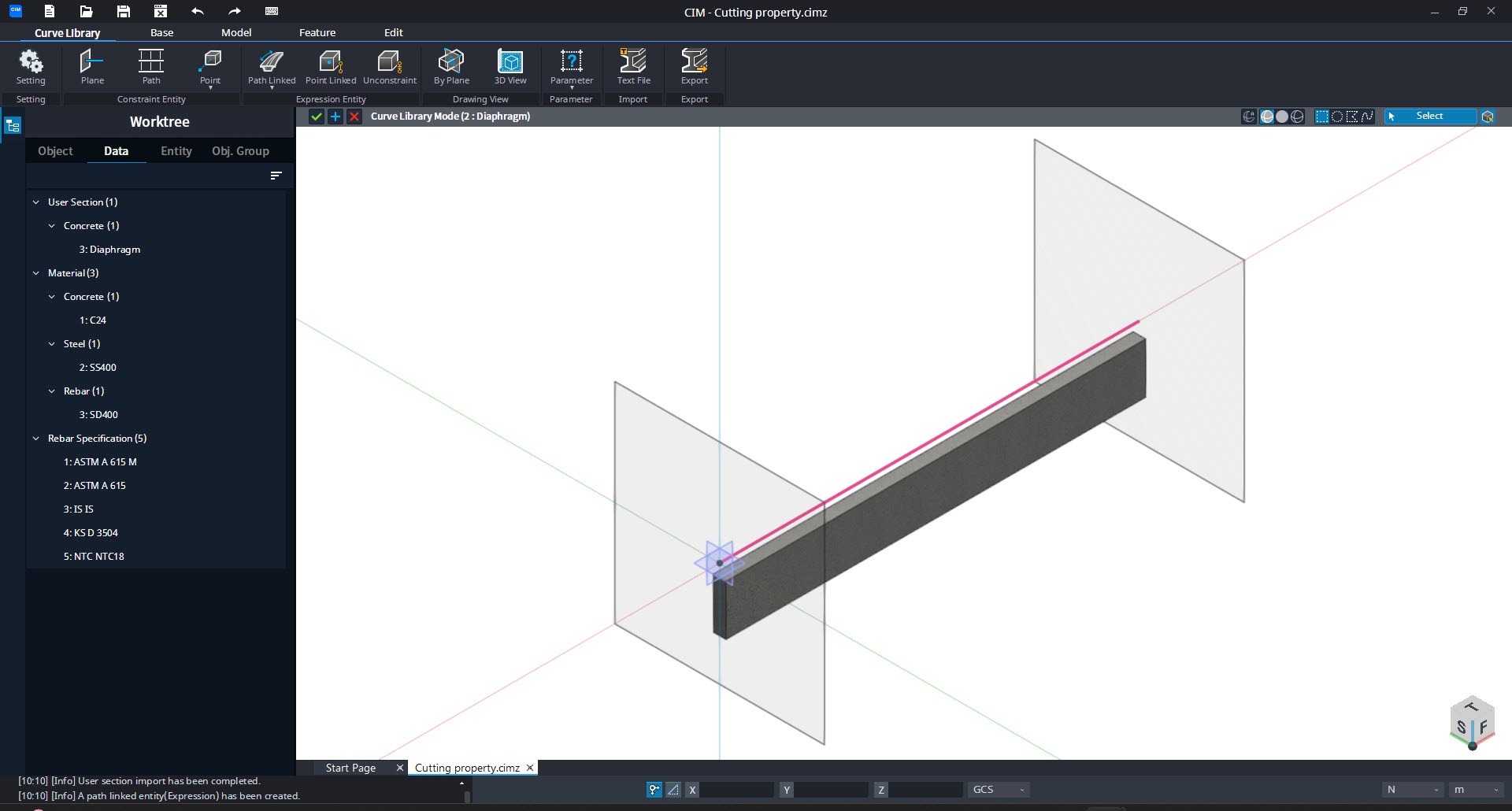Click the auto-rotate view icon

click(1249, 117)
